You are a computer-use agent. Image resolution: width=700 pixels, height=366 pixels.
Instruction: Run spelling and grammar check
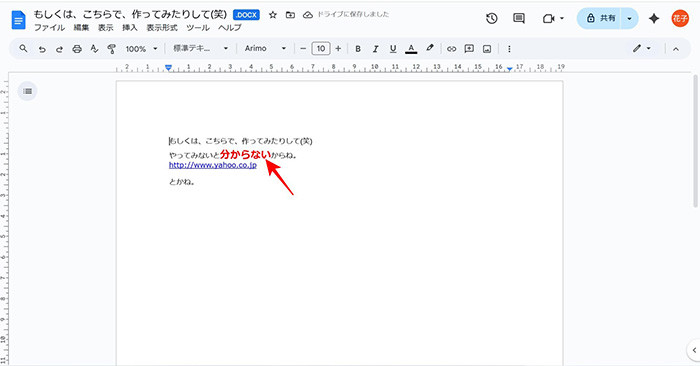pyautogui.click(x=94, y=49)
